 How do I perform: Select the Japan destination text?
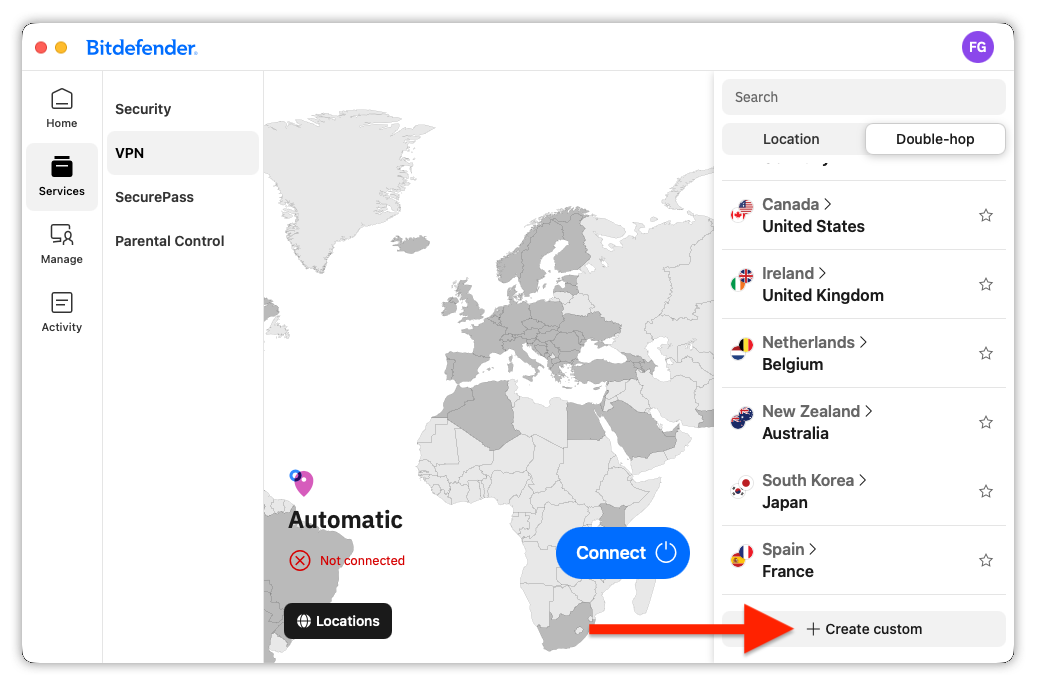[x=784, y=502]
